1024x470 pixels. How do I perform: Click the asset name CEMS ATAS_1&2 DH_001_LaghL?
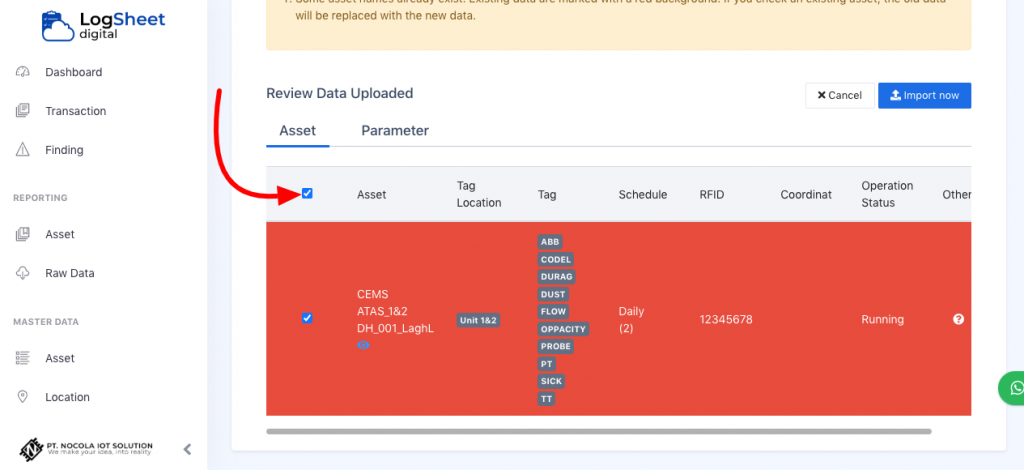click(395, 311)
